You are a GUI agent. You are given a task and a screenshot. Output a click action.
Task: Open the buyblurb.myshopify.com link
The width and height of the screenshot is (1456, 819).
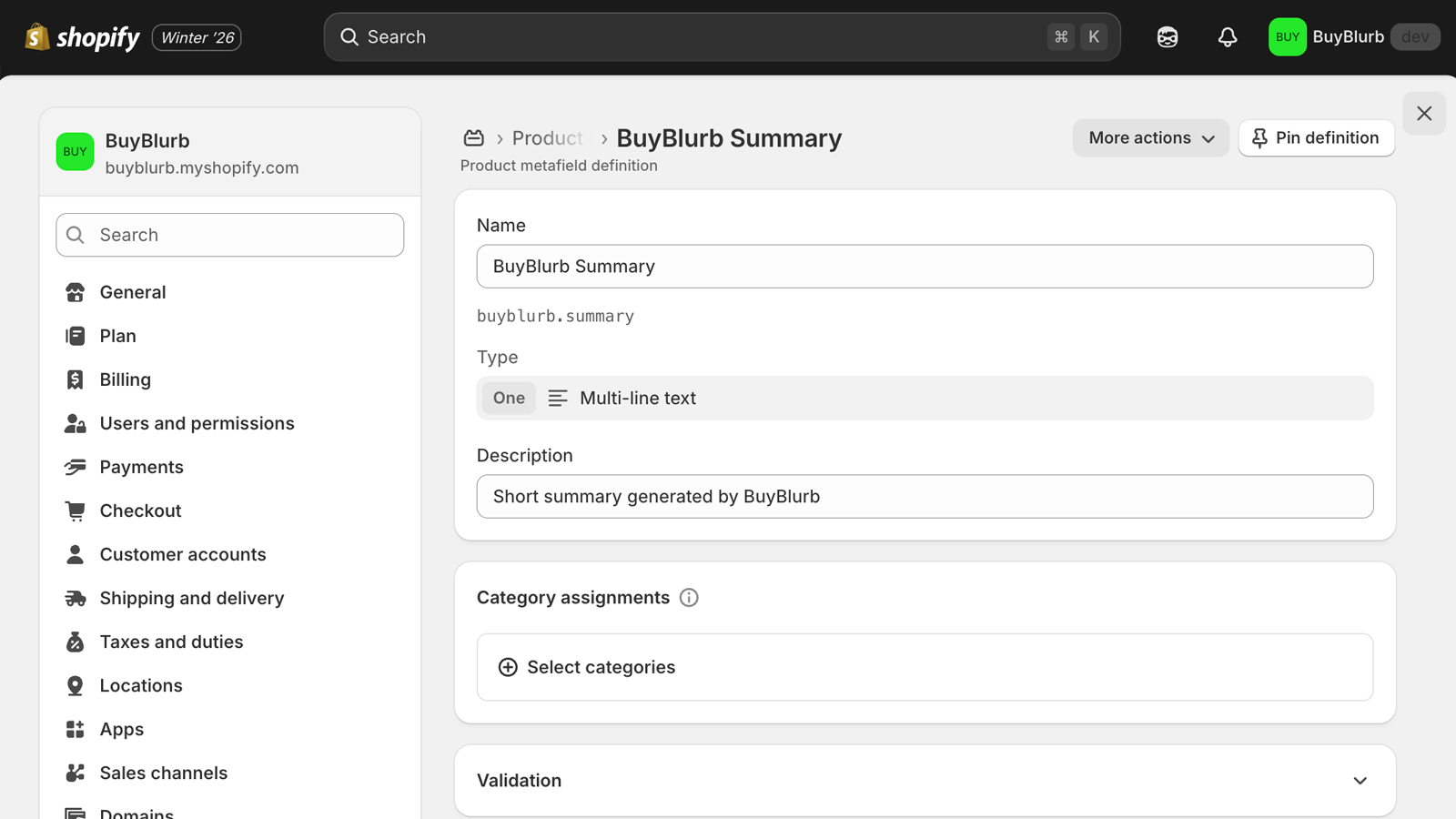202,167
